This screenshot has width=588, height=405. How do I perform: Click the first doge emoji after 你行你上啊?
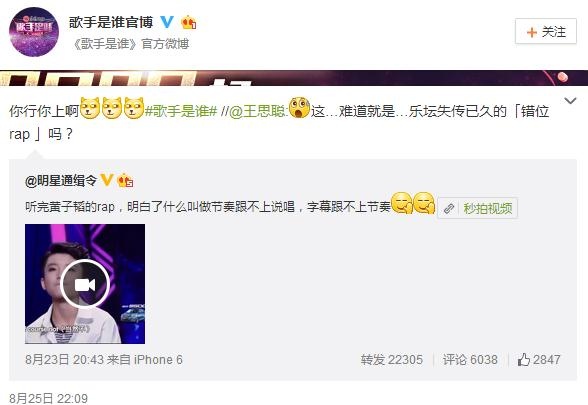(x=90, y=108)
